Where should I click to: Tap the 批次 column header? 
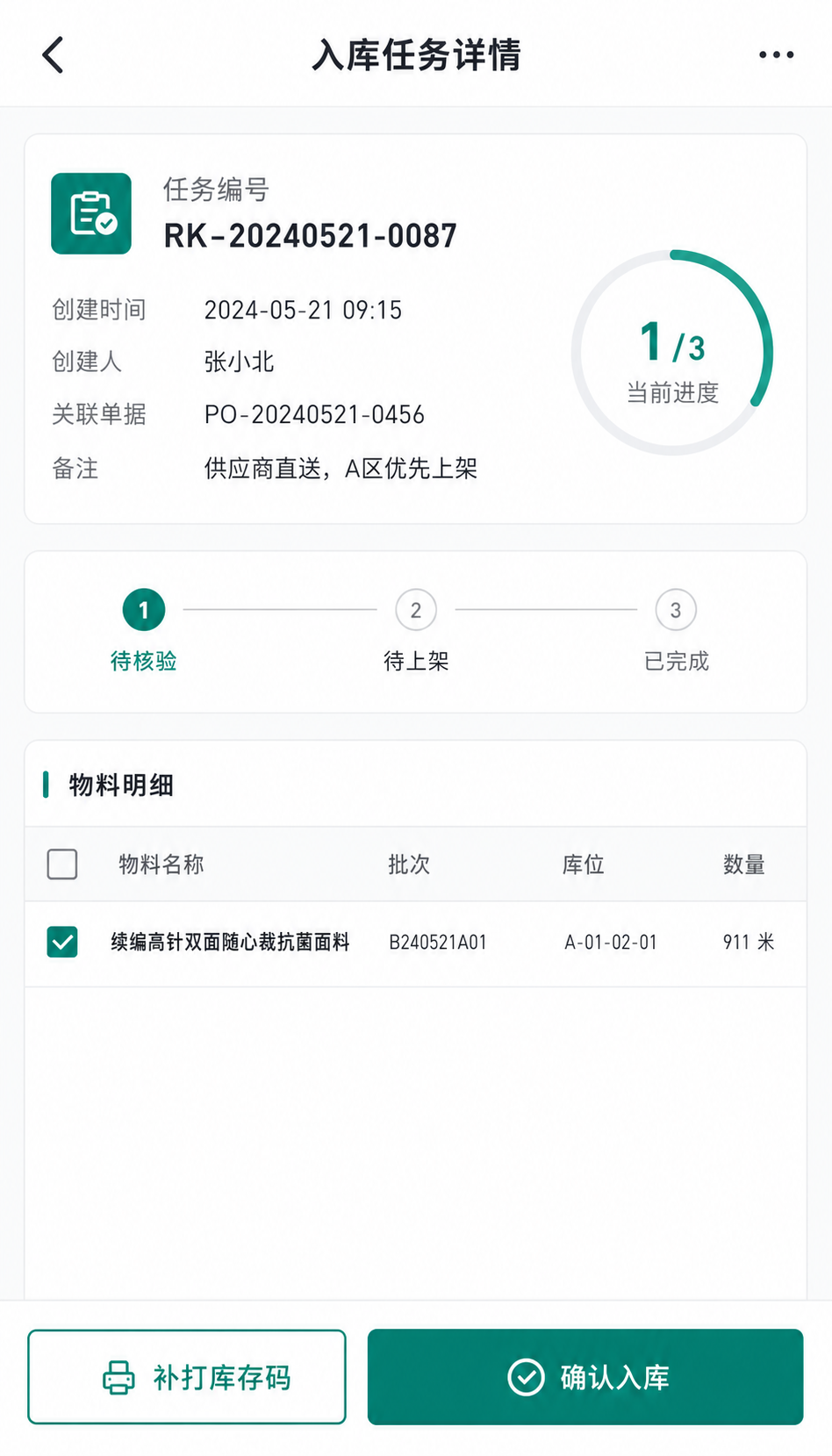pyautogui.click(x=409, y=864)
